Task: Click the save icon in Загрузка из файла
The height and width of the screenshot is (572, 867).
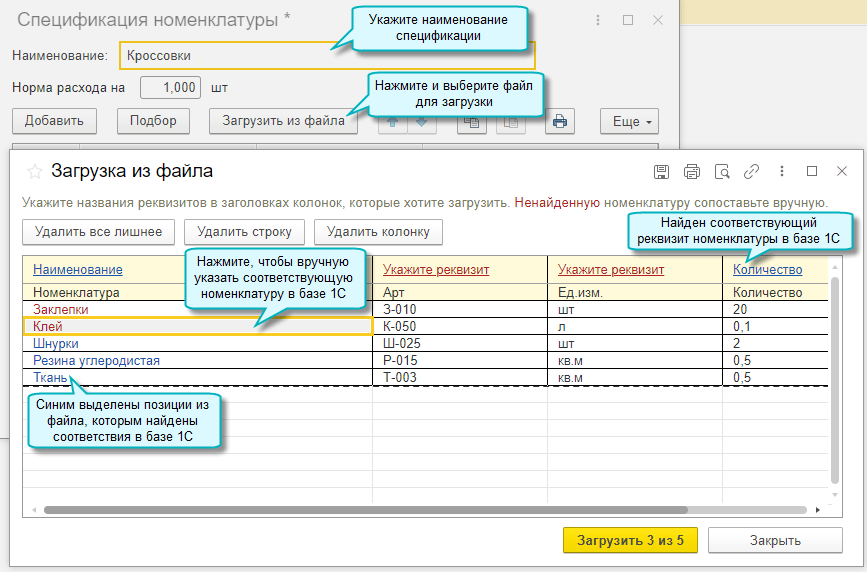Action: (661, 171)
